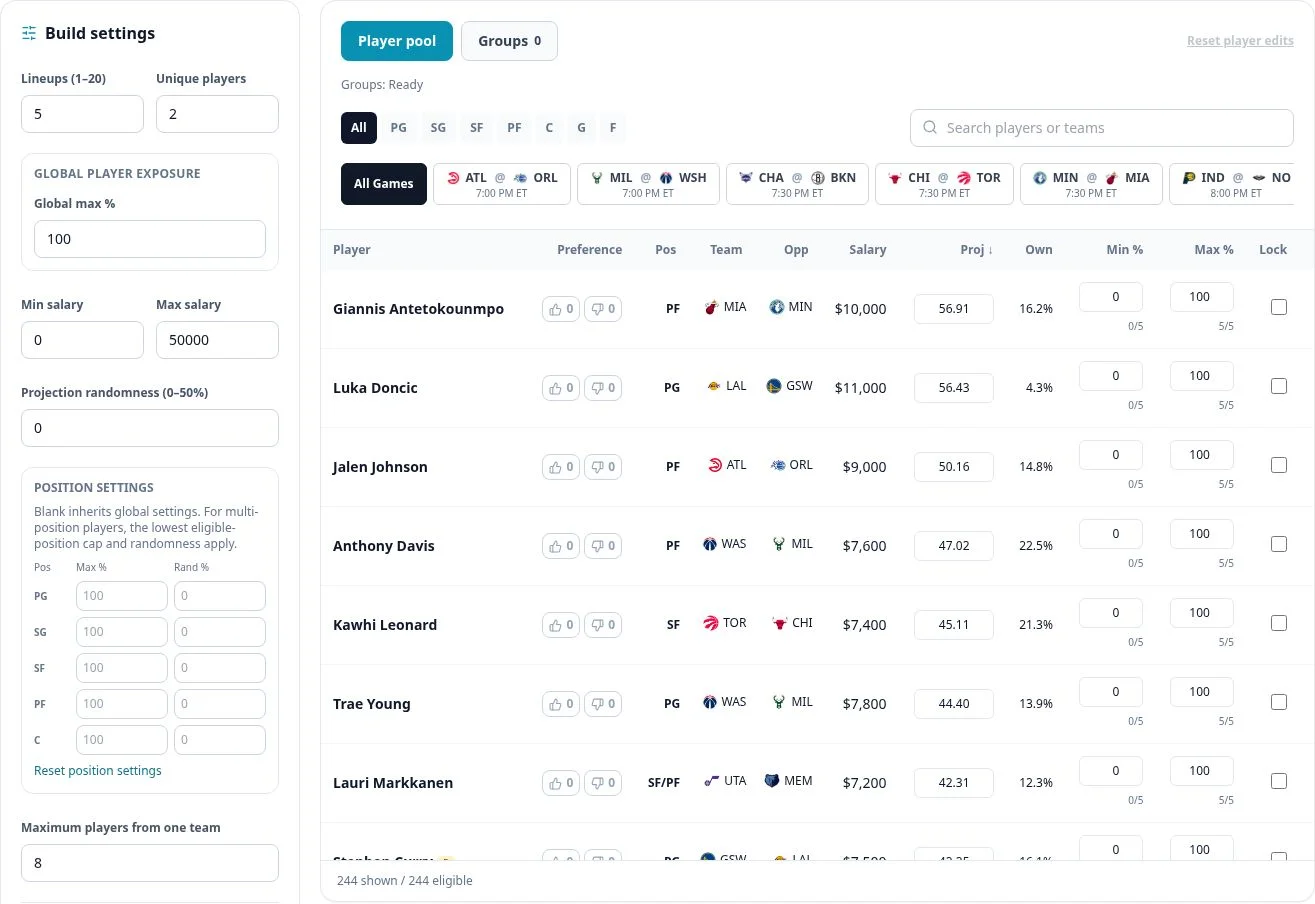1315x904 pixels.
Task: Click LAL team logo in Luka Doncic row
Action: coord(714,386)
